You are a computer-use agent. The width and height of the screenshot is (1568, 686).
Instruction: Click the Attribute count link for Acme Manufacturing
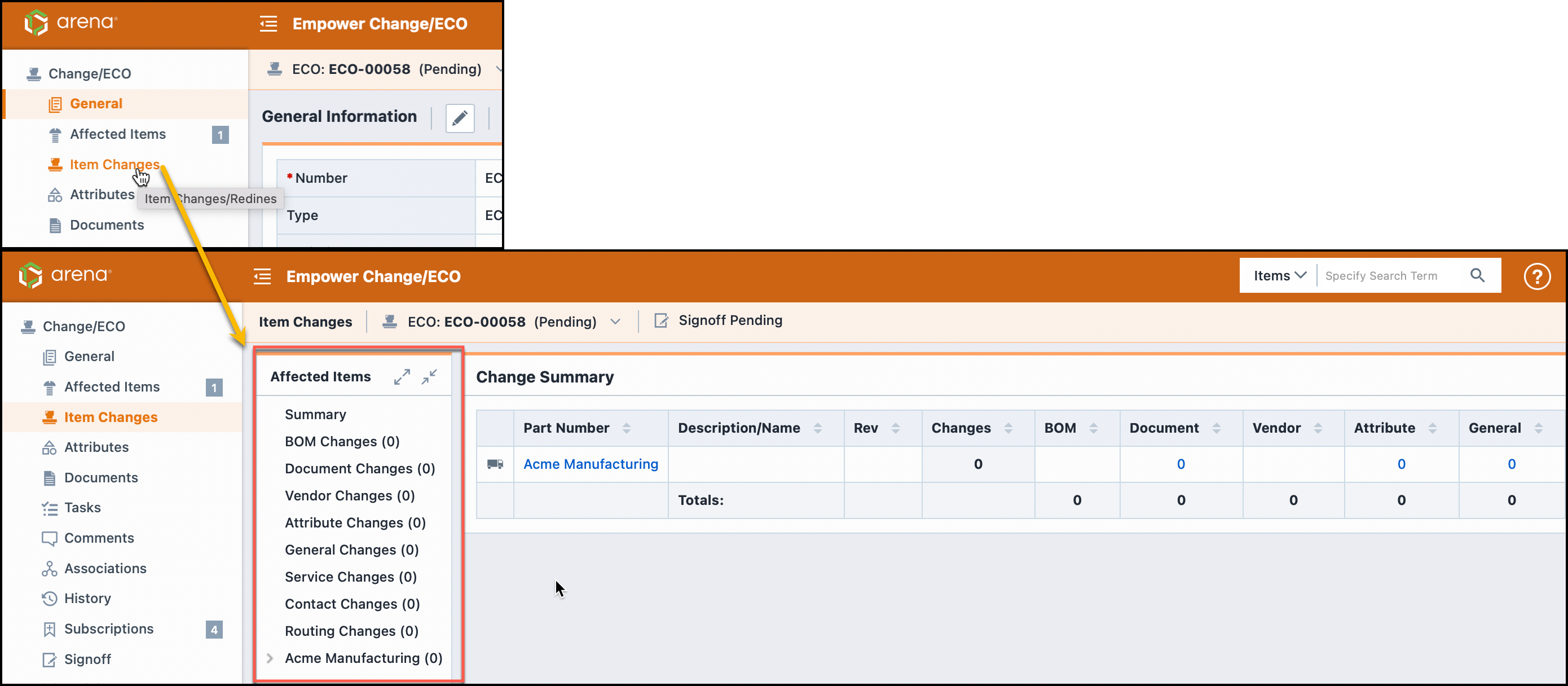point(1400,464)
